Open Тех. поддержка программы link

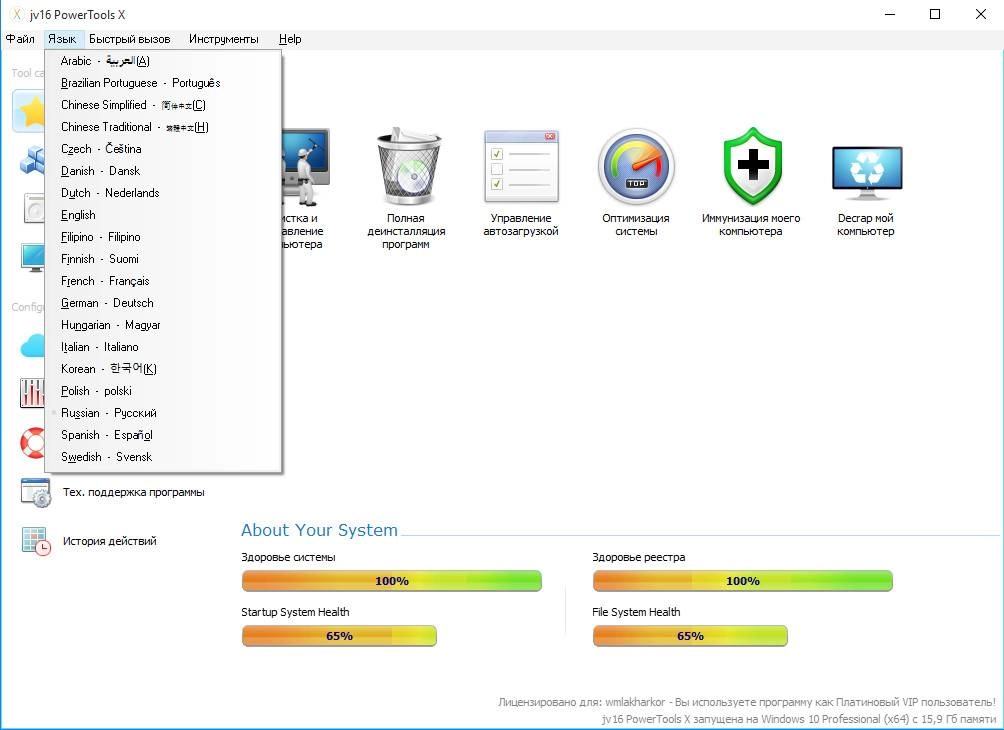pos(133,492)
